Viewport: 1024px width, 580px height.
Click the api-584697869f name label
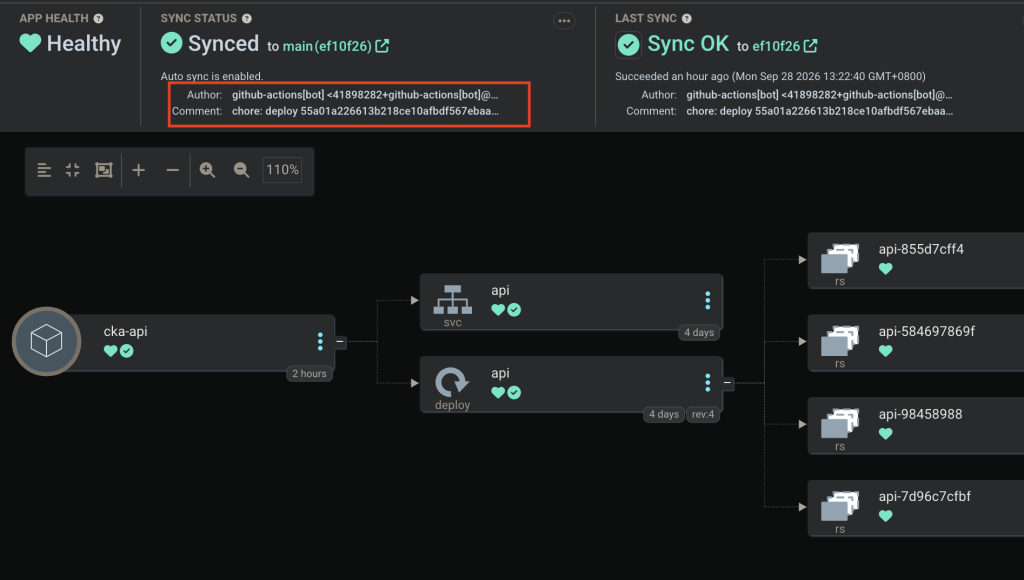927,331
